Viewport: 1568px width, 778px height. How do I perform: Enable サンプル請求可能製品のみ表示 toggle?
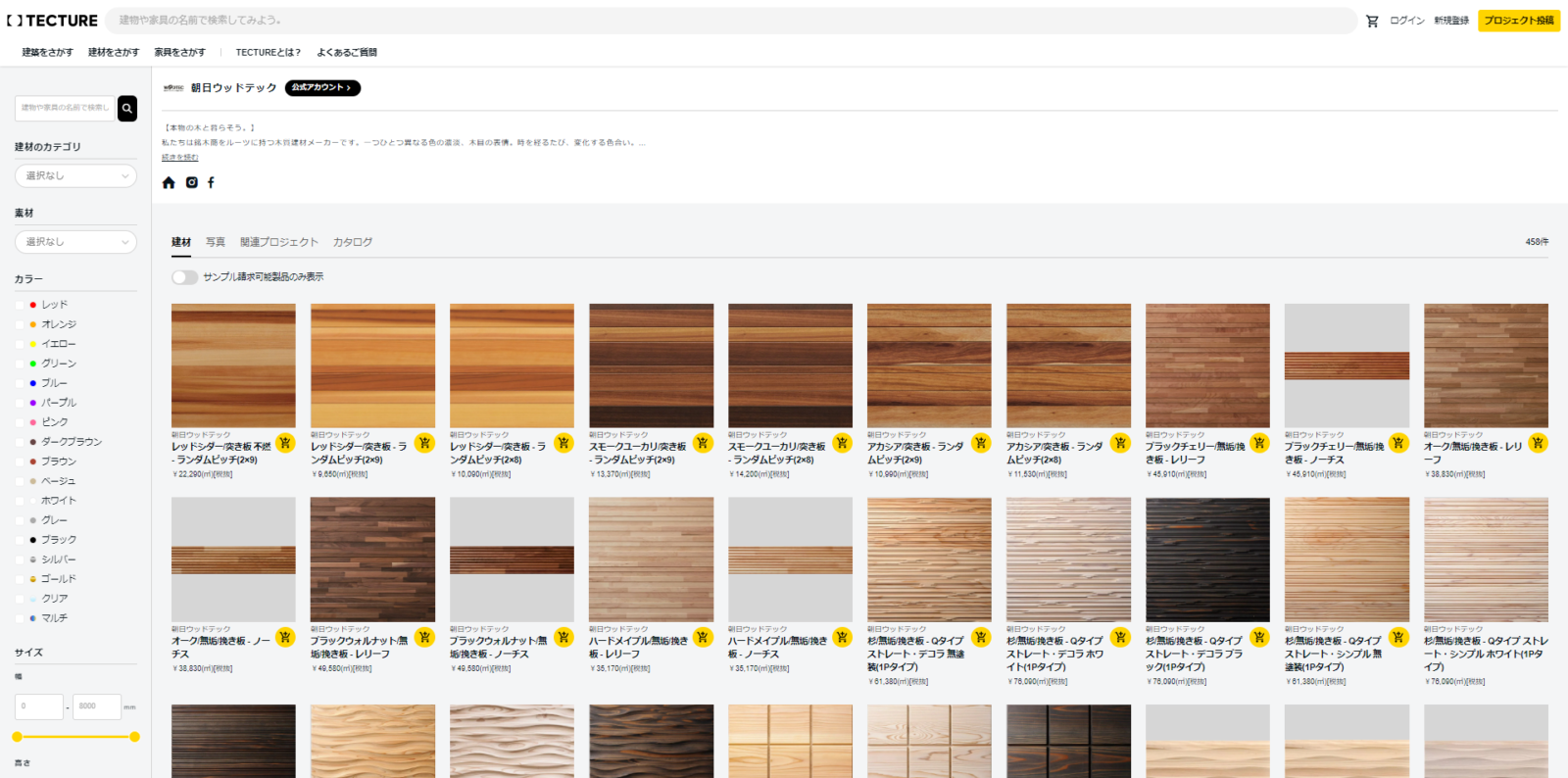[184, 277]
